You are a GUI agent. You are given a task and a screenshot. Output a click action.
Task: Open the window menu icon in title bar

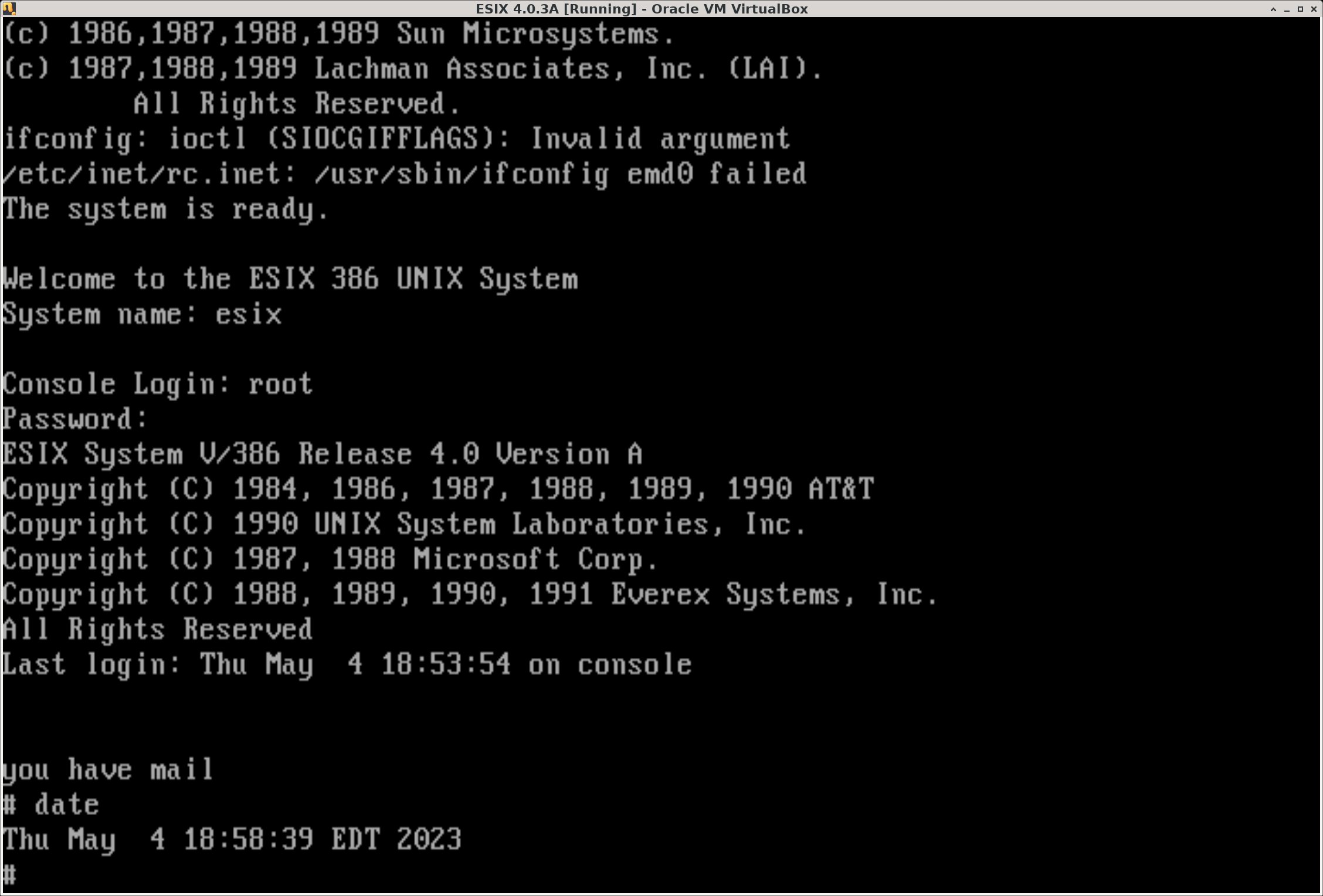pos(9,9)
